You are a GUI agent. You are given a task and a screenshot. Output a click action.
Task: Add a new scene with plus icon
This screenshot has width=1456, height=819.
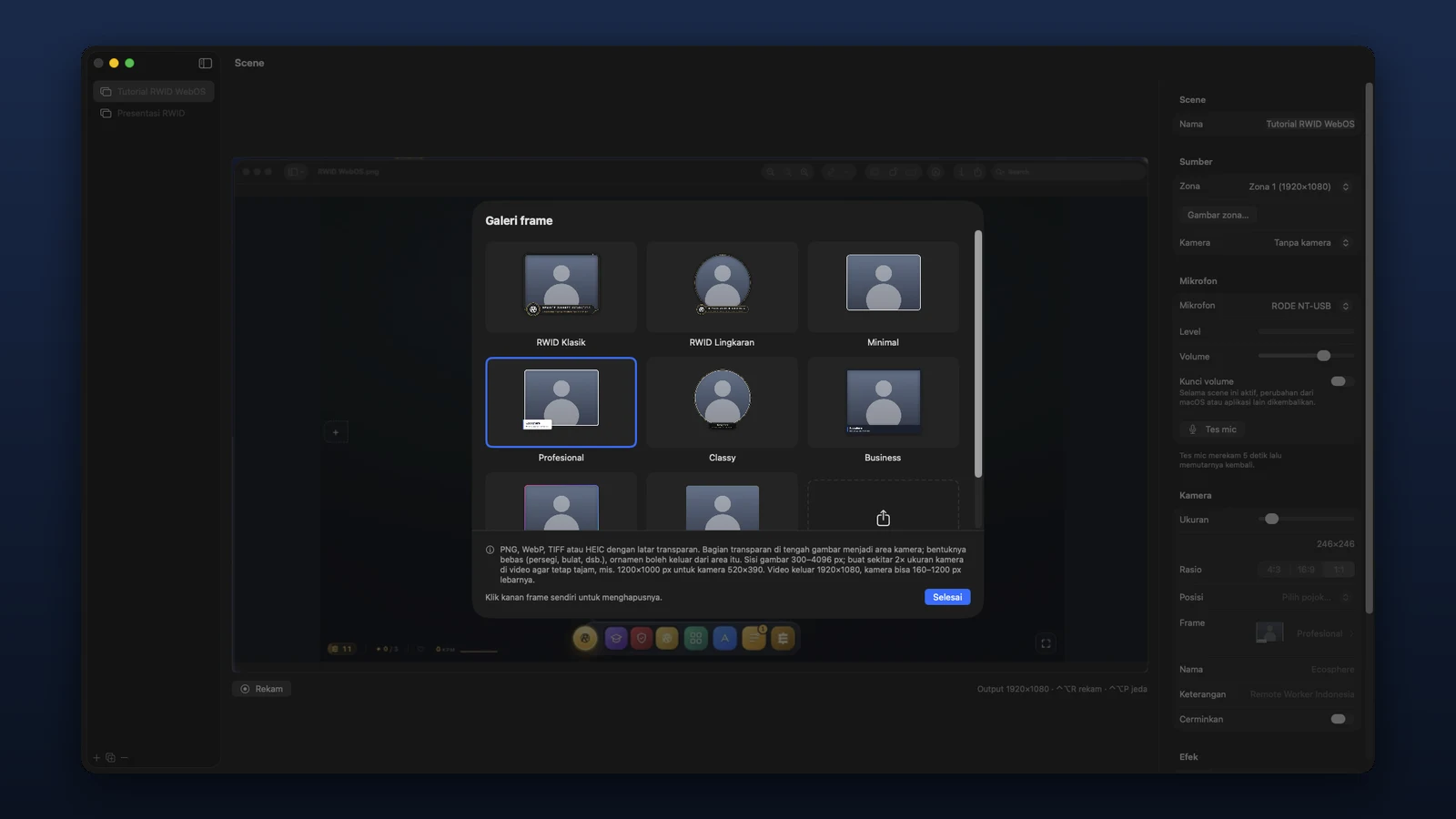pos(96,757)
